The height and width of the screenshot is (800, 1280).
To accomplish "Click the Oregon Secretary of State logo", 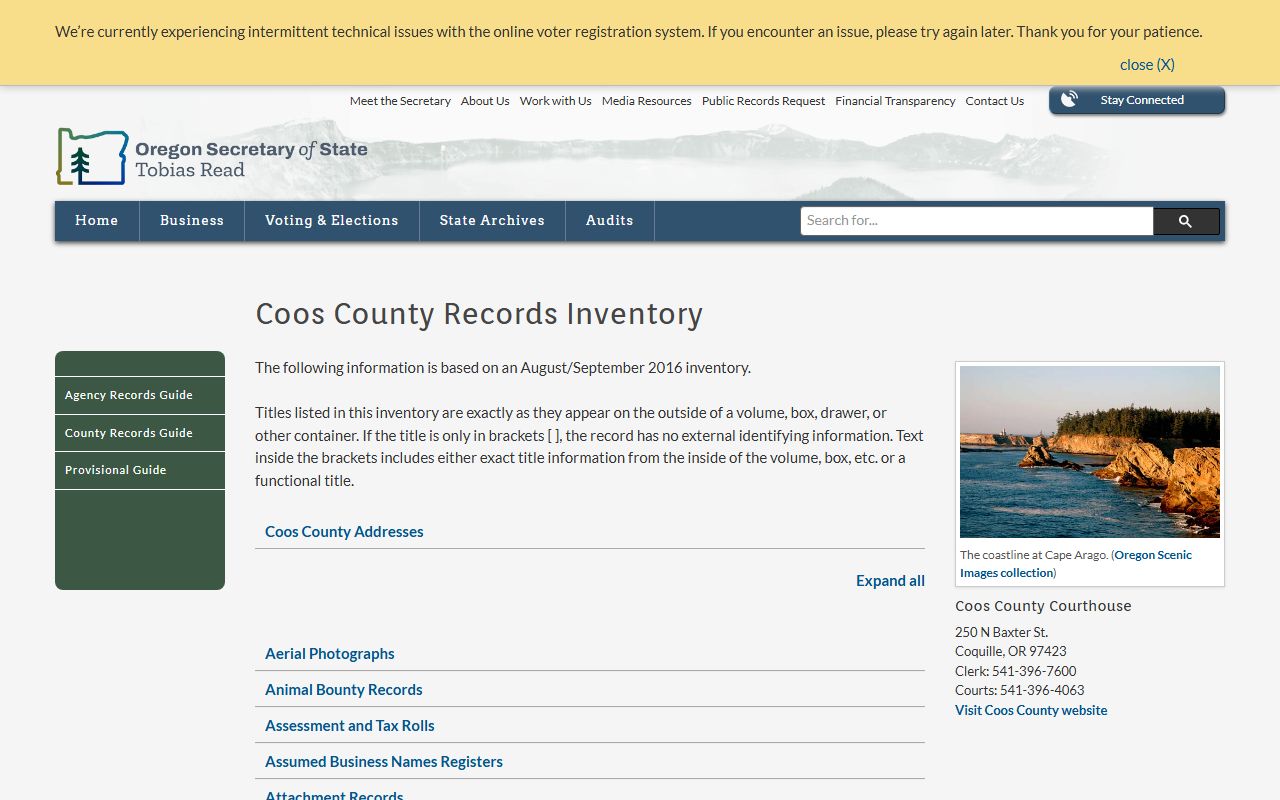I will (212, 157).
